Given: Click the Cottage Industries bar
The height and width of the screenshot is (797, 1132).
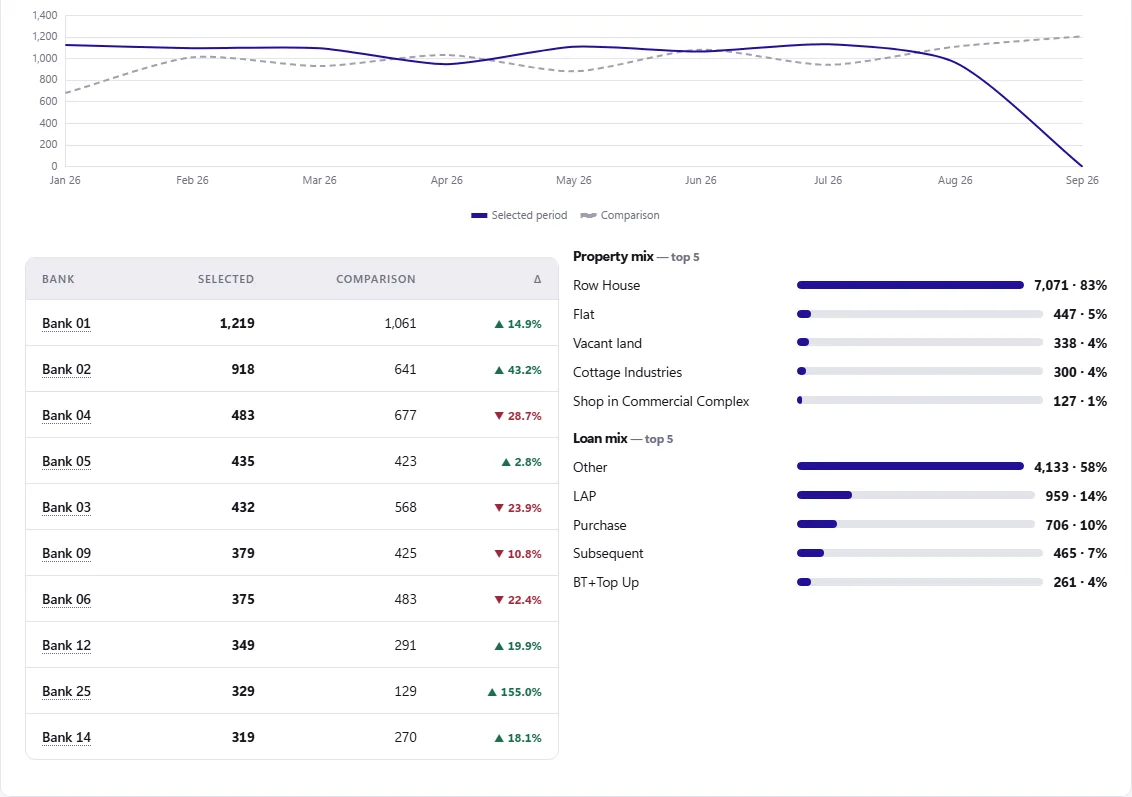Looking at the screenshot, I should pos(920,371).
